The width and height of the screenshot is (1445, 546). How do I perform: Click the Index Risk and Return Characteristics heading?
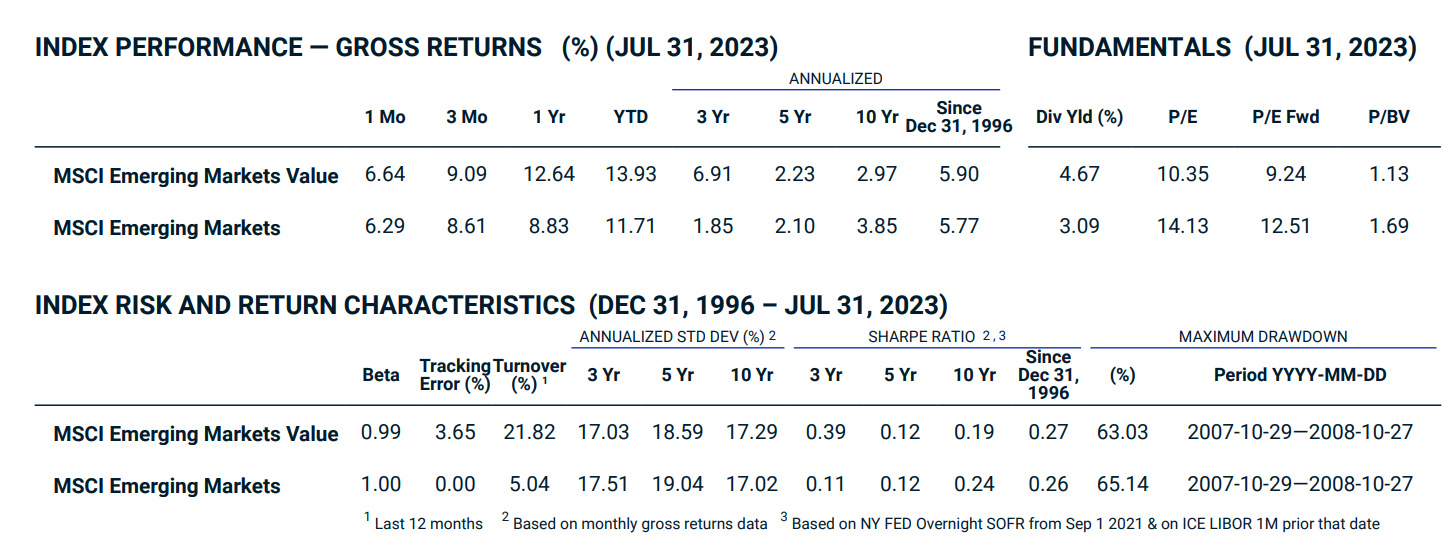tap(491, 305)
